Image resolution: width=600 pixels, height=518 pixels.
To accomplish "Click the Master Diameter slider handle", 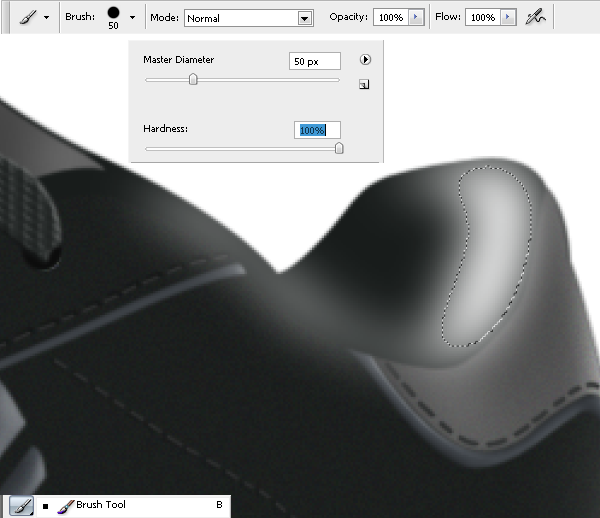I will (x=193, y=79).
